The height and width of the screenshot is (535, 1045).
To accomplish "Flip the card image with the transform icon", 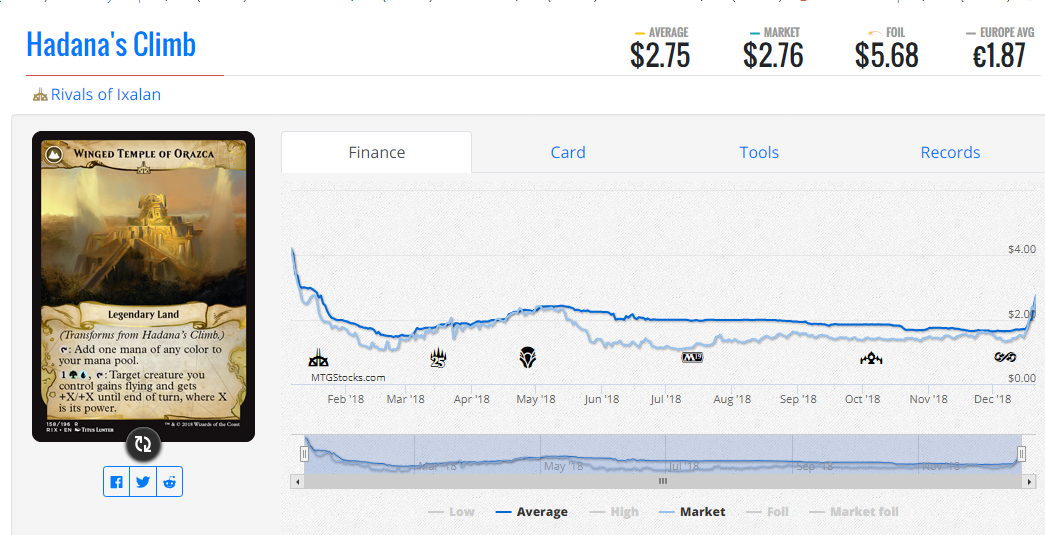I will [143, 444].
